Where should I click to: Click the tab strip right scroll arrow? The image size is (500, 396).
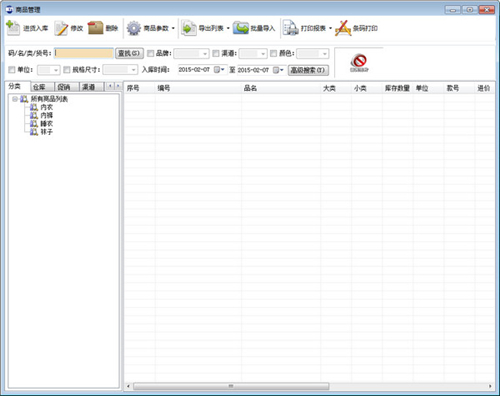pyautogui.click(x=117, y=87)
